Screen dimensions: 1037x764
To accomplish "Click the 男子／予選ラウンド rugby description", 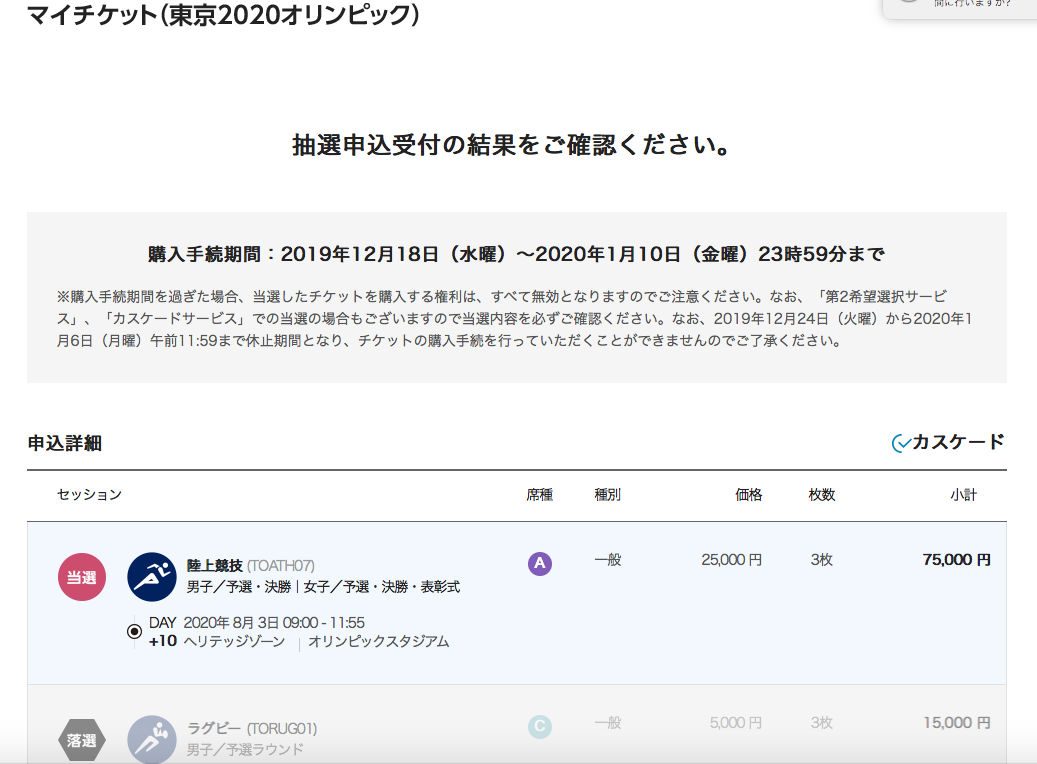I will tap(245, 749).
